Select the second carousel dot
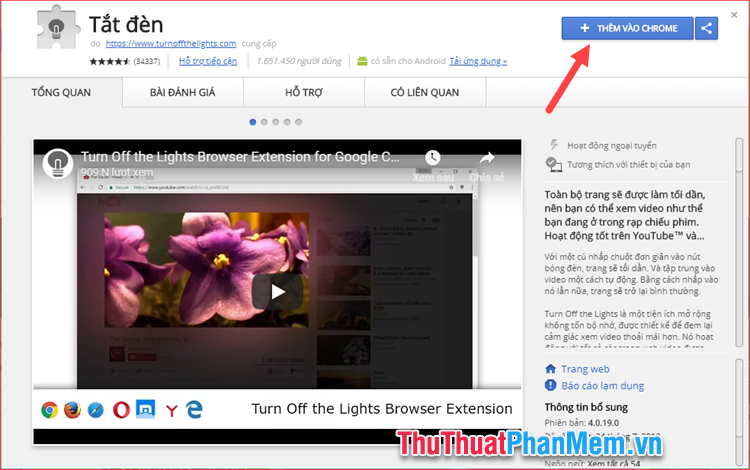The width and height of the screenshot is (750, 470). pos(264,122)
